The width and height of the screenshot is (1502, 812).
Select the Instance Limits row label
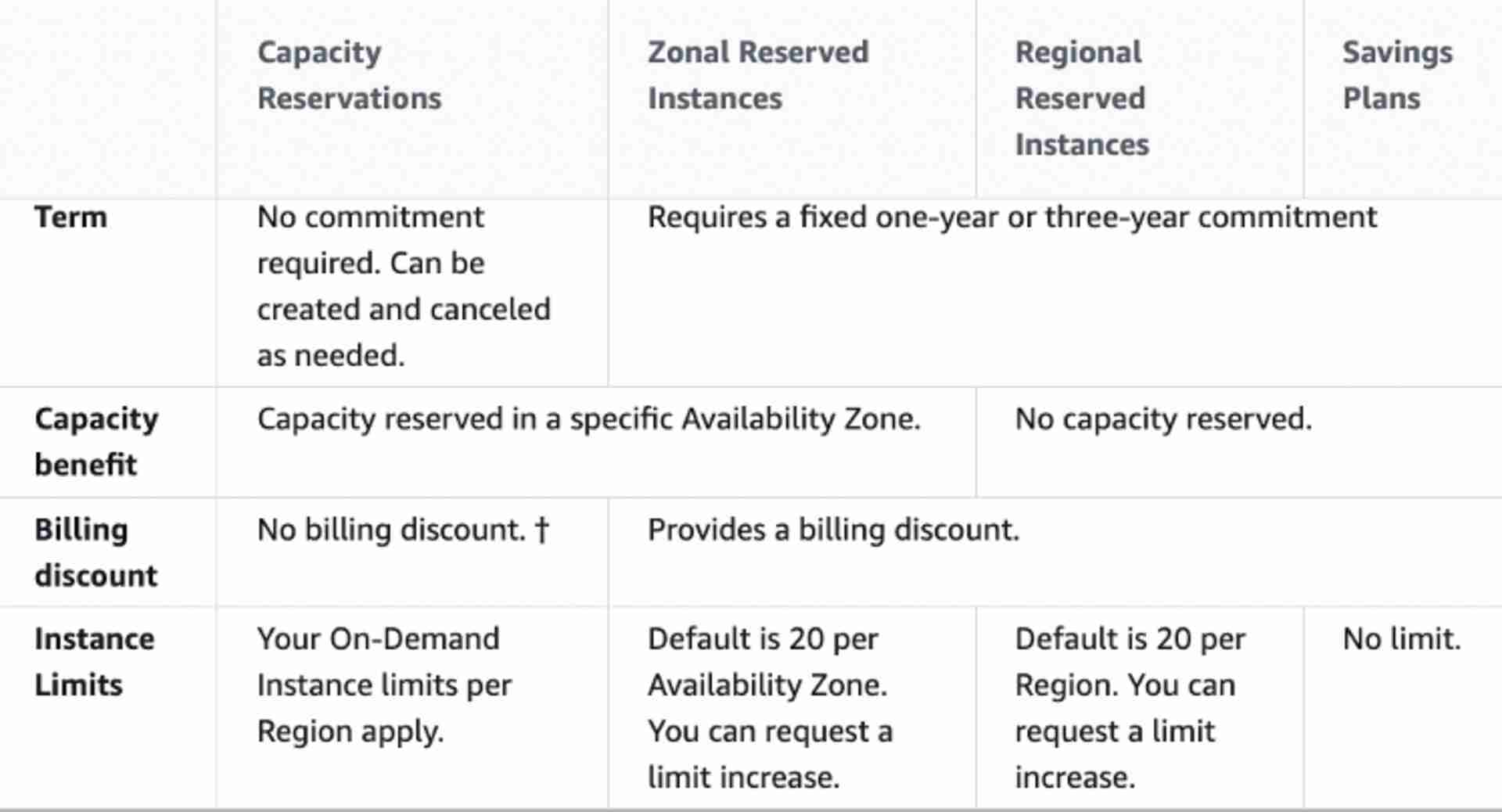click(x=94, y=662)
